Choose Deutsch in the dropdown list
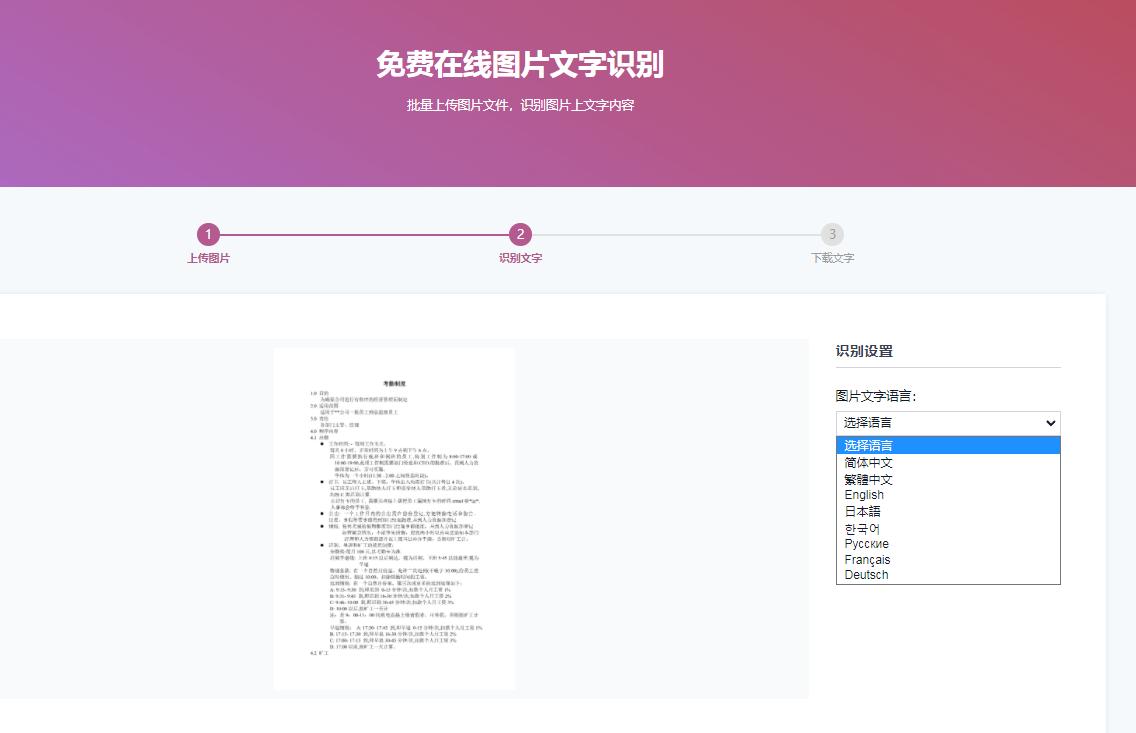Screen dimensions: 1136x733 948,575
